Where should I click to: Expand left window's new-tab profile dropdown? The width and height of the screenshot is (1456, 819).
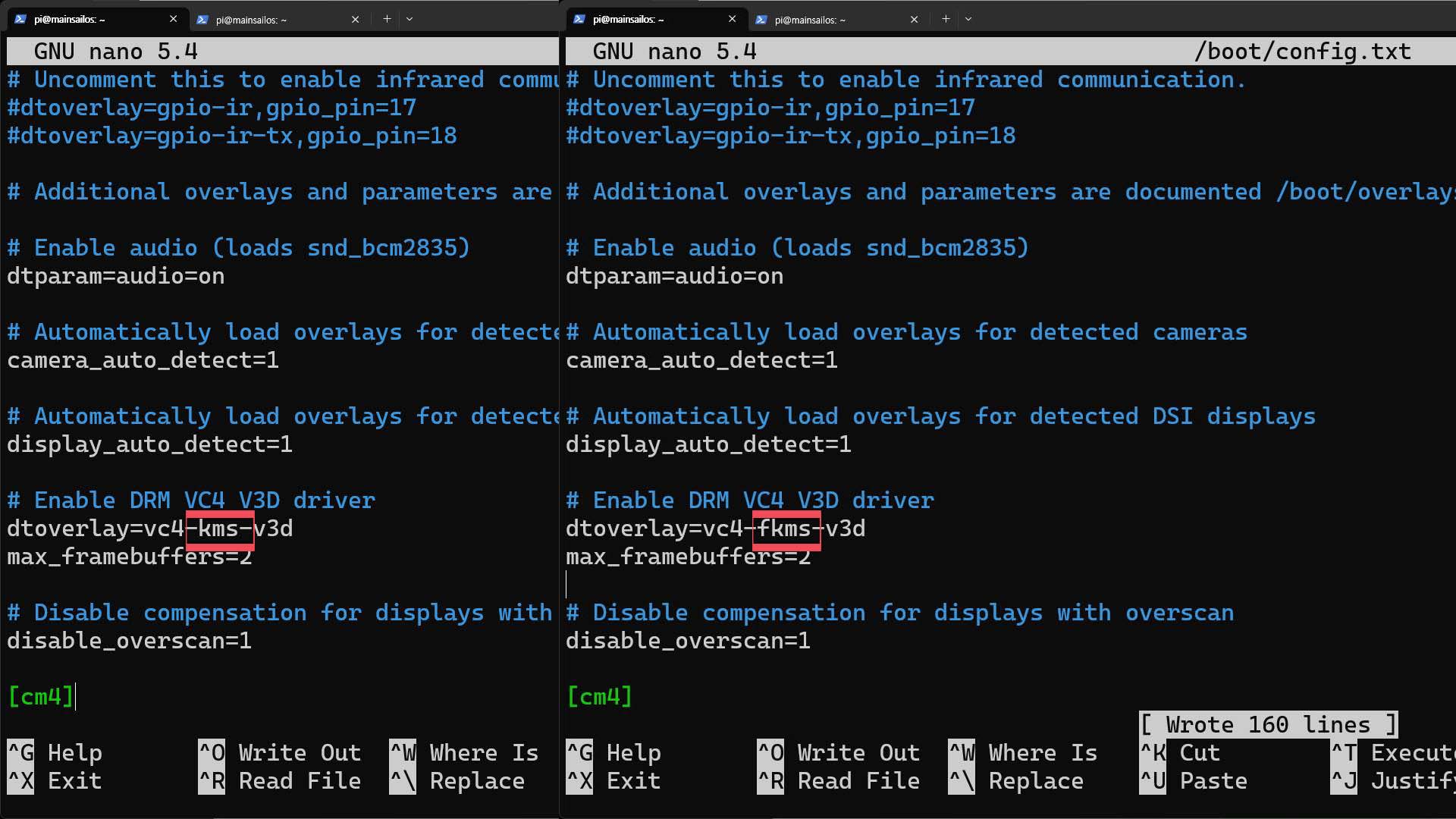tap(409, 19)
